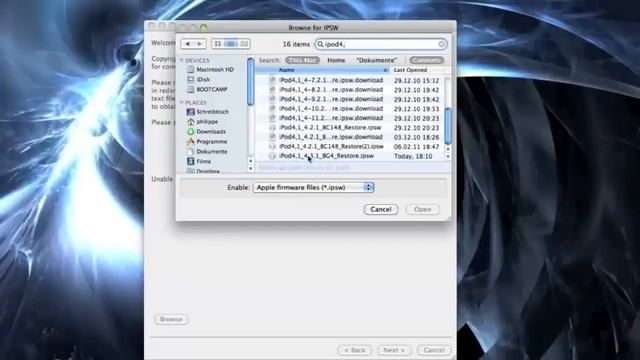Switch to icon view mode
The width and height of the screenshot is (640, 360).
[218, 44]
